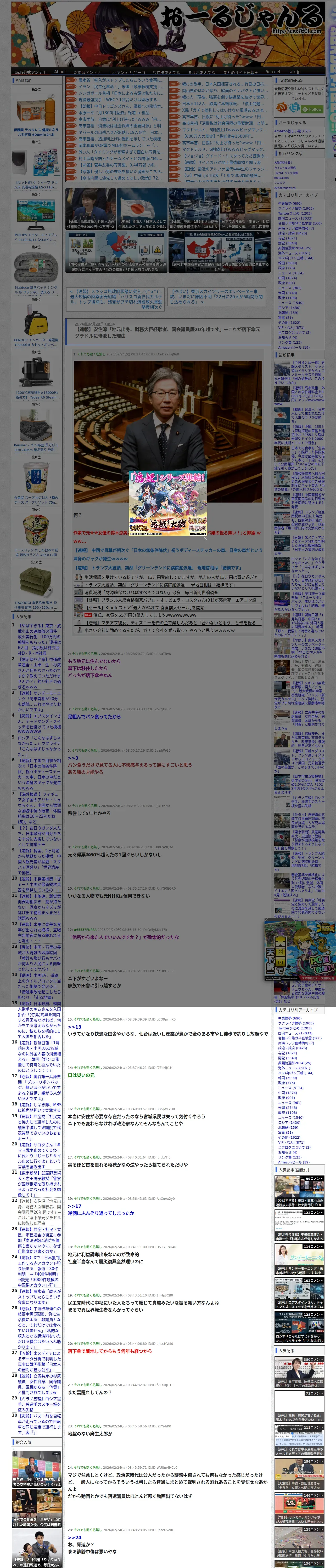Open 人気記事 rank 7 【海外報道】フィギュア女子金のアリサ・リュウ
This screenshot has width=336, height=1568.
(39, 808)
